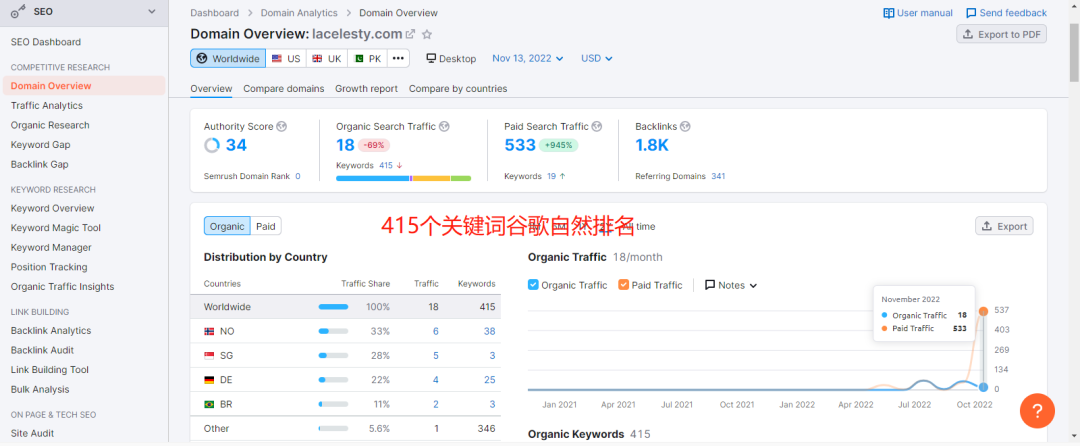The image size is (1080, 446).
Task: Star the lacelesty.com domain as favorite
Action: pyautogui.click(x=427, y=34)
